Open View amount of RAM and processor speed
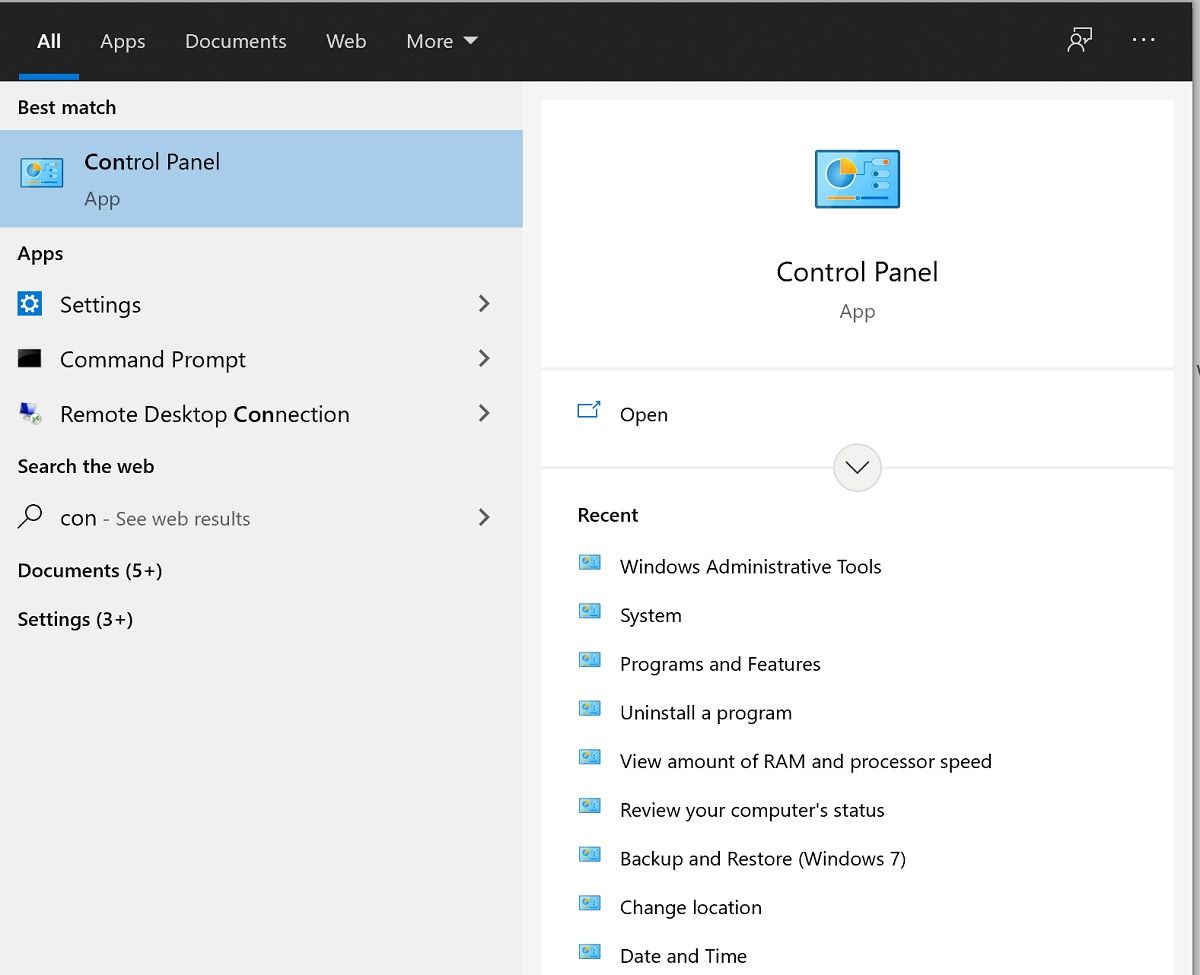Image resolution: width=1200 pixels, height=975 pixels. point(806,761)
